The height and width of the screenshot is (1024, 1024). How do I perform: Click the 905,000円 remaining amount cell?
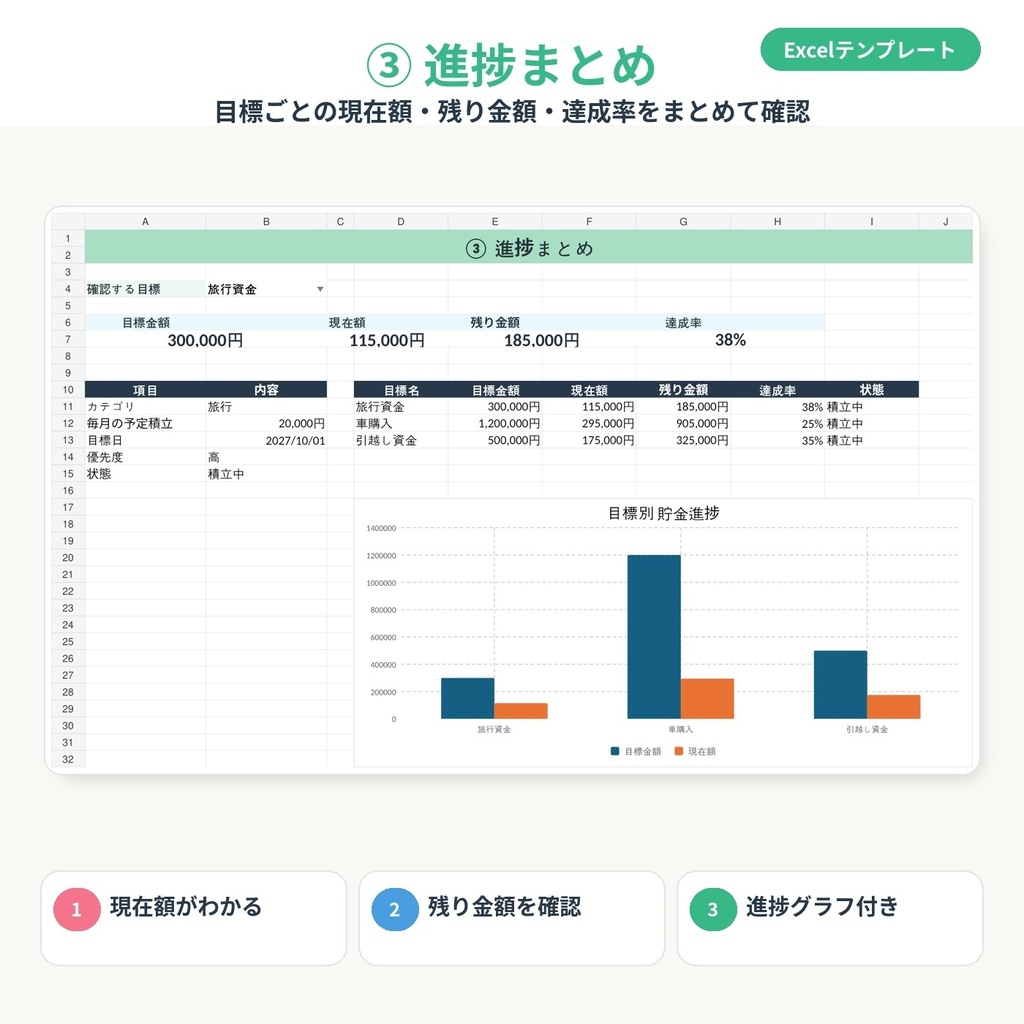[x=683, y=423]
